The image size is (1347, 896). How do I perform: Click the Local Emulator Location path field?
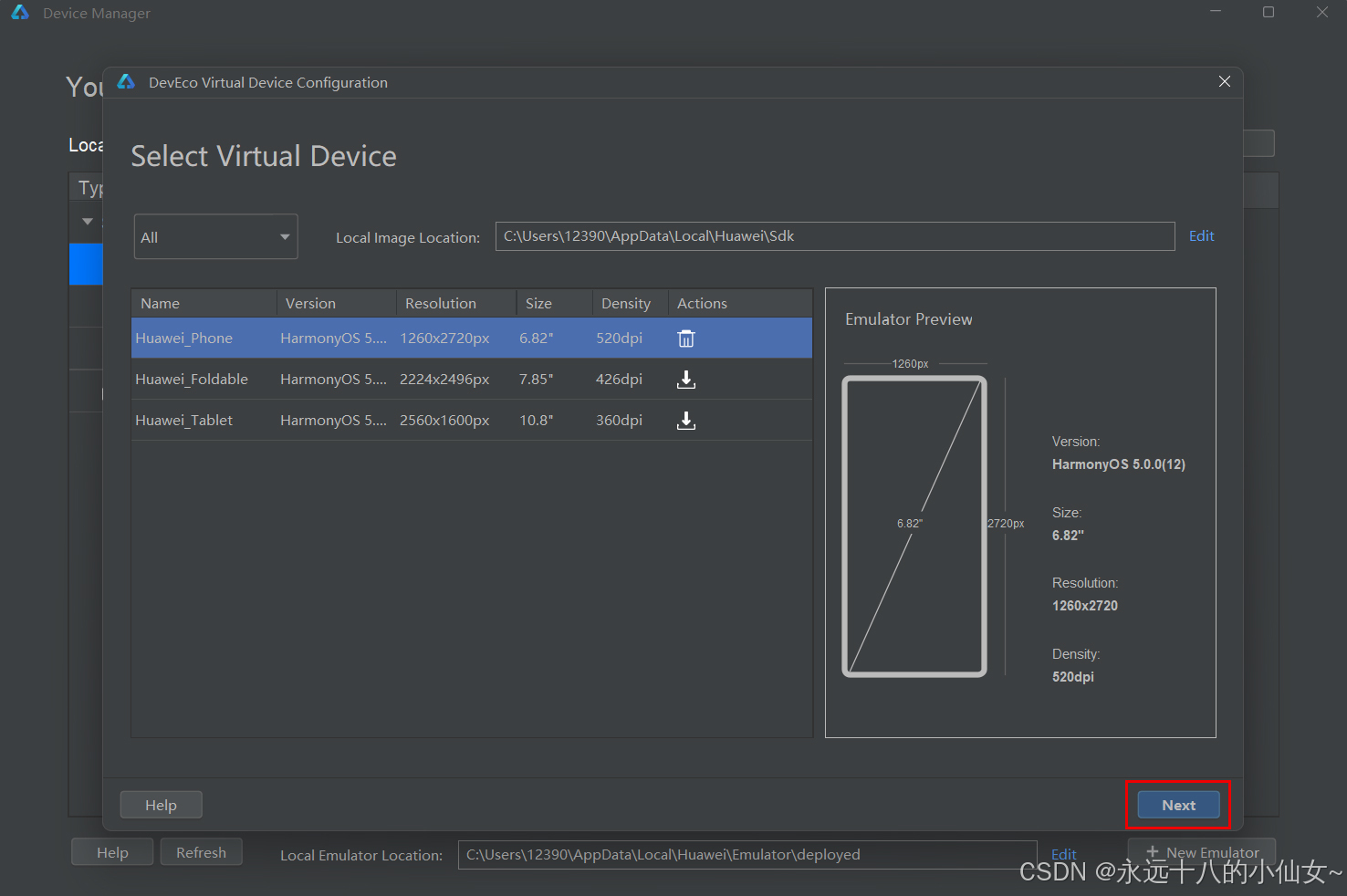(x=747, y=855)
